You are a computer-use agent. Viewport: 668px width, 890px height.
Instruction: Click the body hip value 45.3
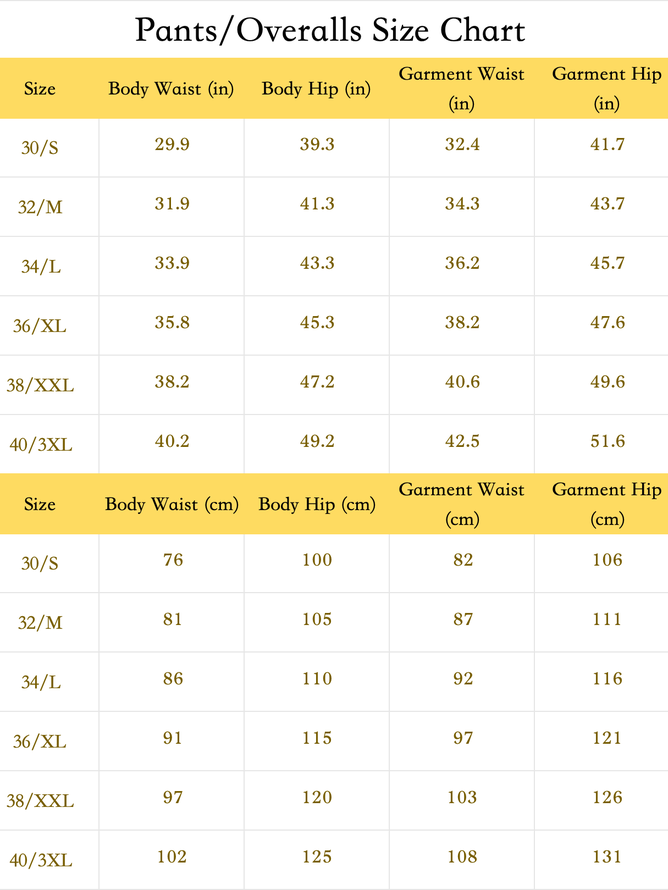(317, 323)
